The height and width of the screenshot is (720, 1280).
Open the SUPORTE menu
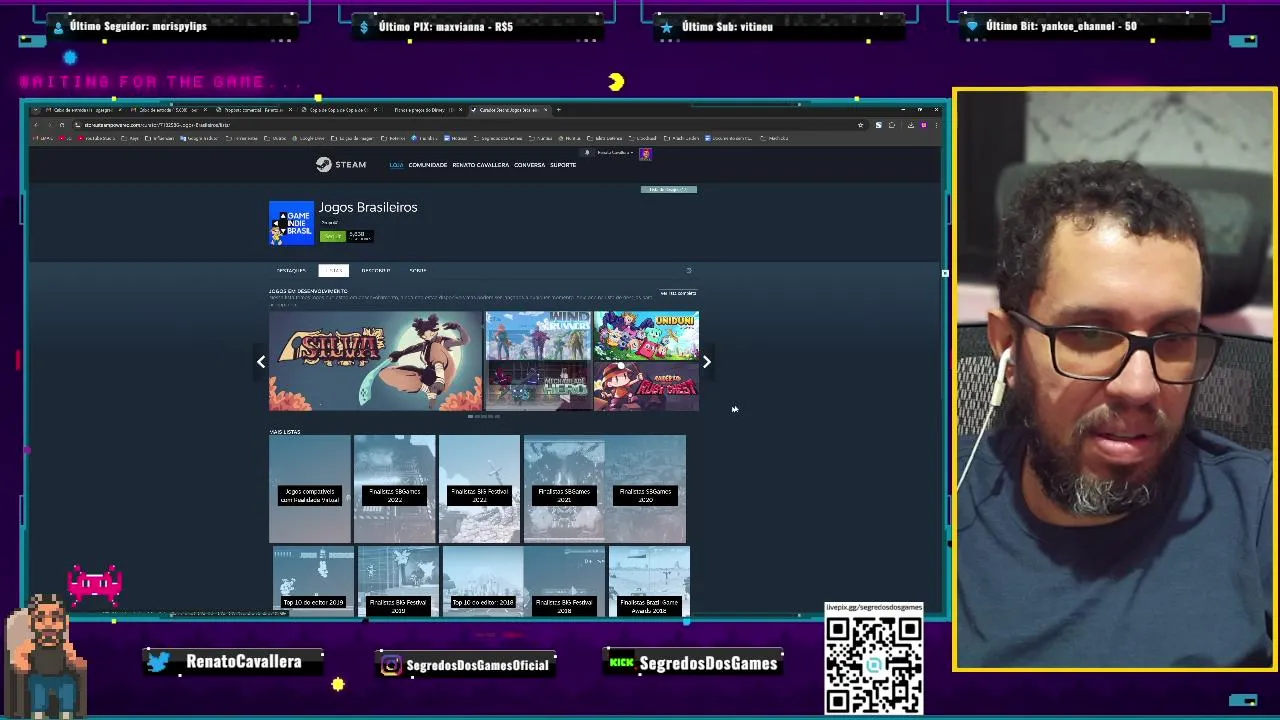click(x=563, y=165)
